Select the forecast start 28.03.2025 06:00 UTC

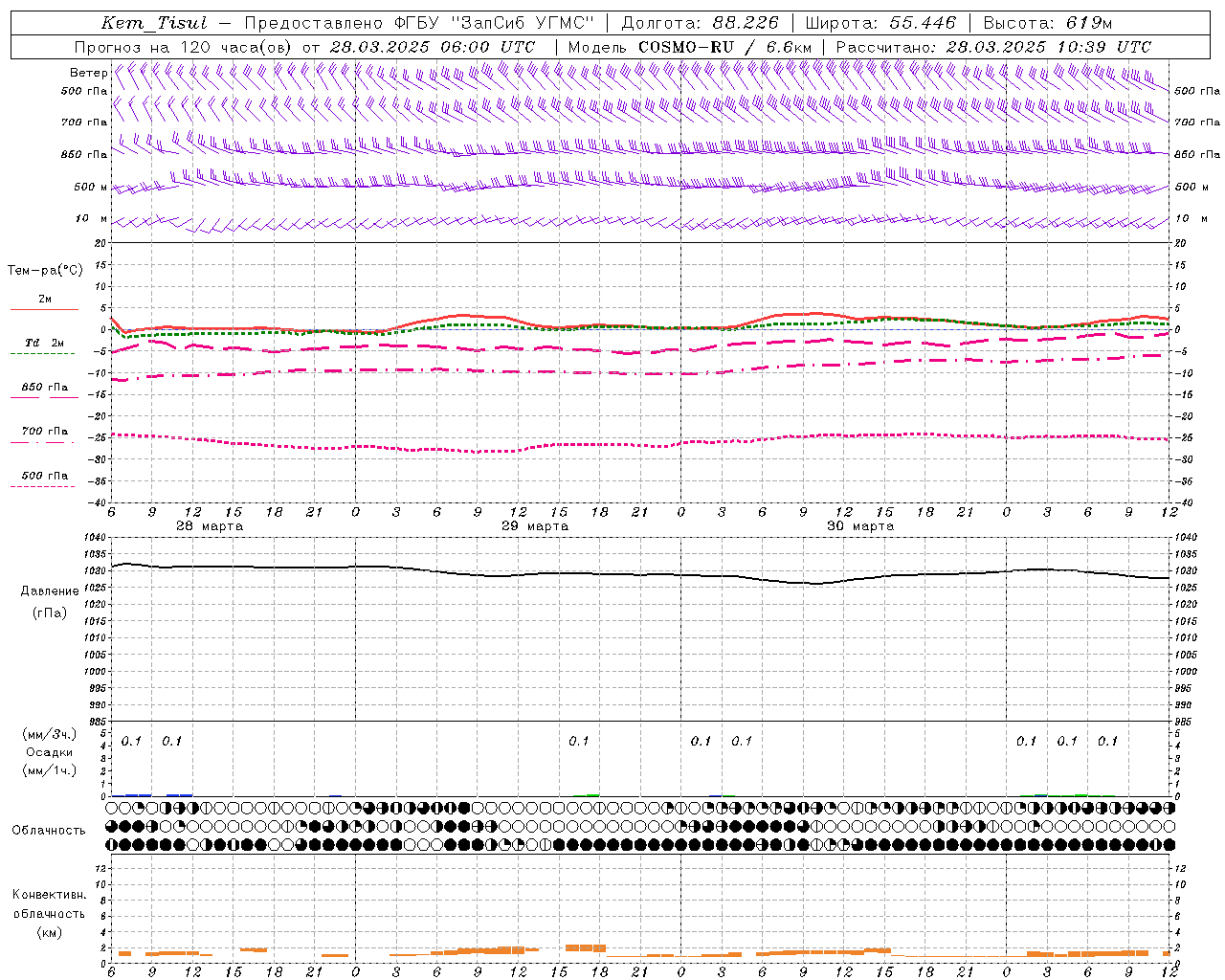click(433, 47)
